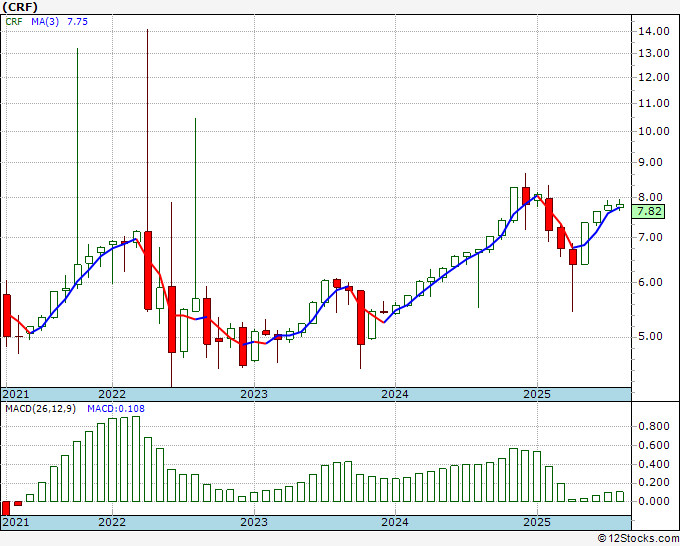Click the 0.800 MACD axis label
The image size is (680, 546).
click(x=654, y=427)
